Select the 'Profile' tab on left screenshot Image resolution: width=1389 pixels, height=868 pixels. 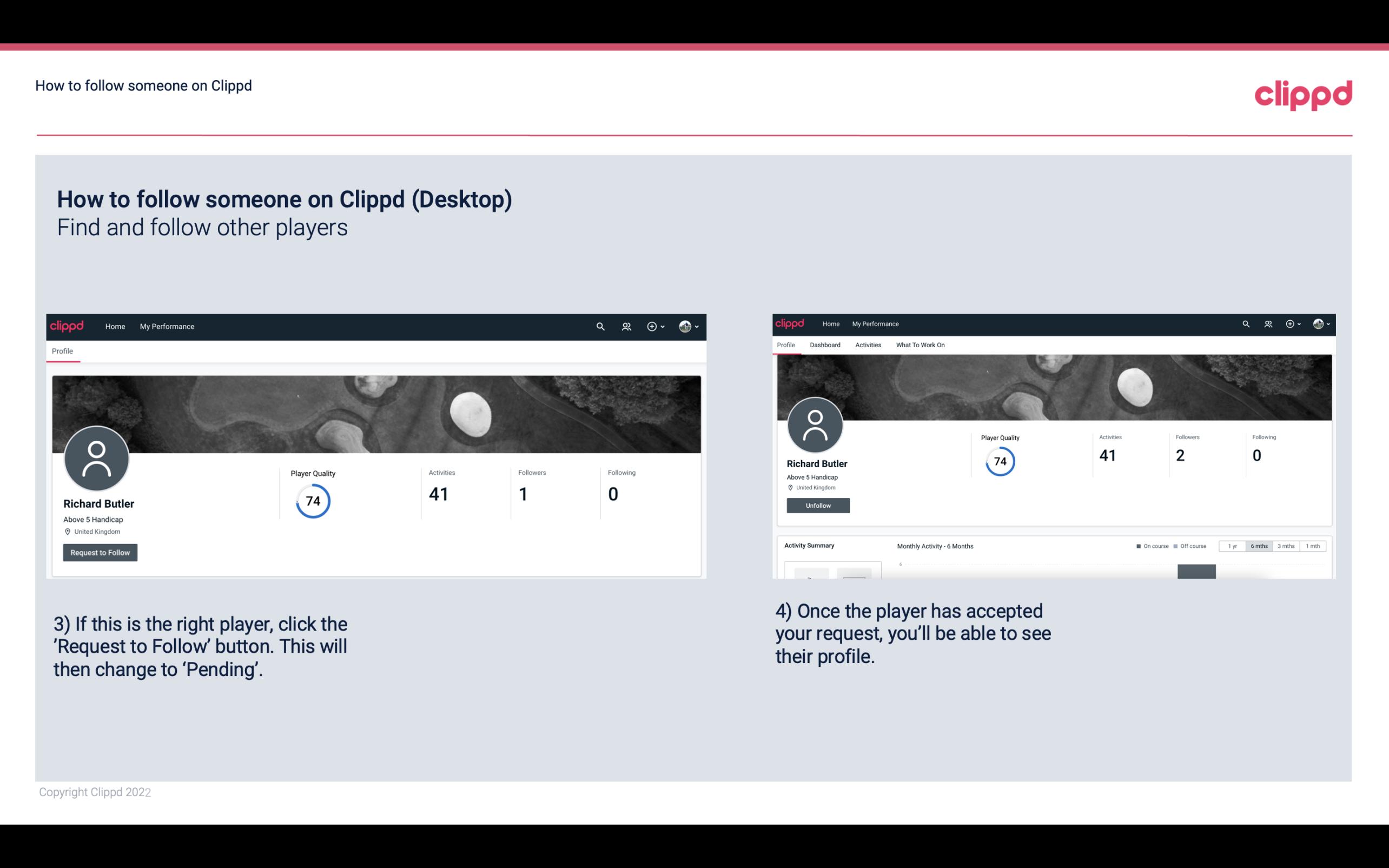[x=61, y=351]
